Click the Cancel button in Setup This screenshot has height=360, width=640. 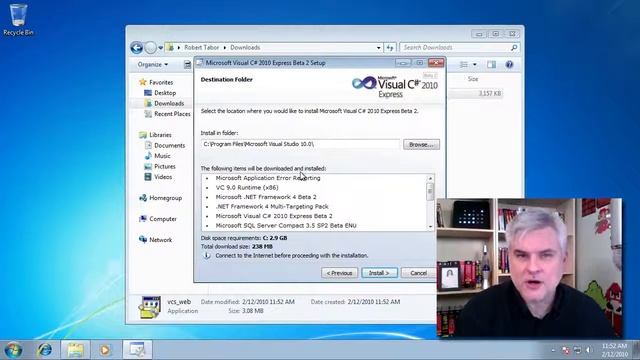click(x=418, y=273)
